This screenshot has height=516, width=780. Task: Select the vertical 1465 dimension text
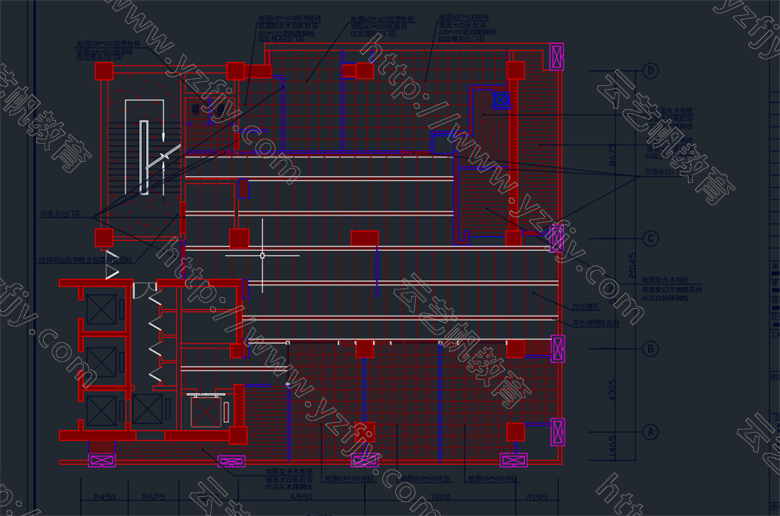[x=612, y=446]
